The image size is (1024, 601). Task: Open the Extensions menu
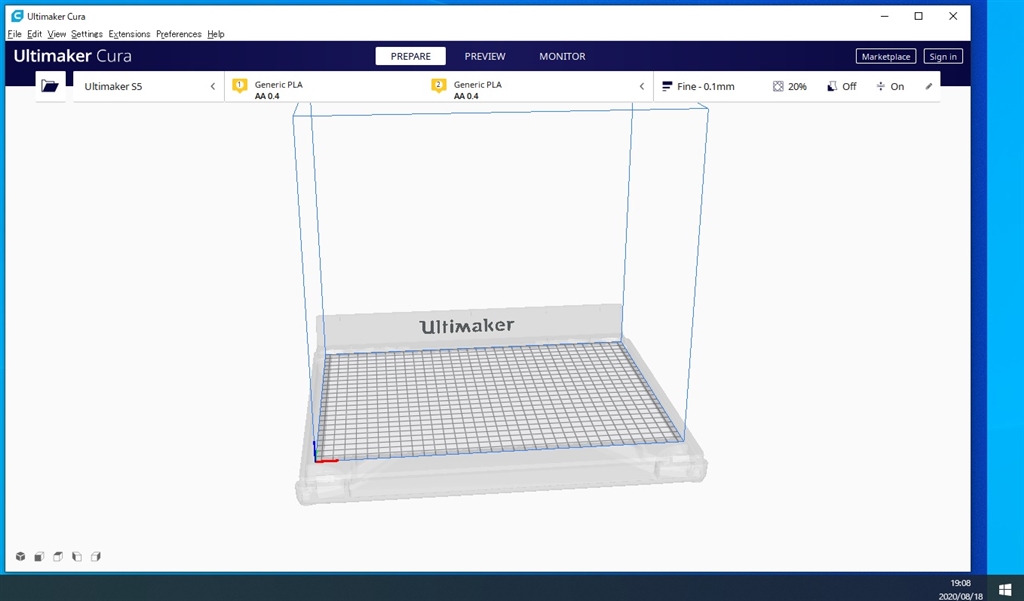tap(129, 34)
